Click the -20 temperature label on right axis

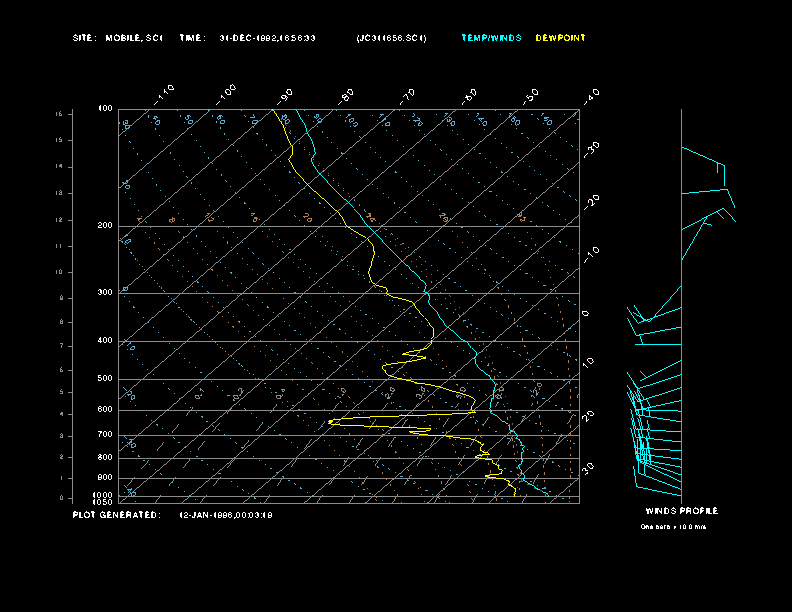pyautogui.click(x=591, y=202)
